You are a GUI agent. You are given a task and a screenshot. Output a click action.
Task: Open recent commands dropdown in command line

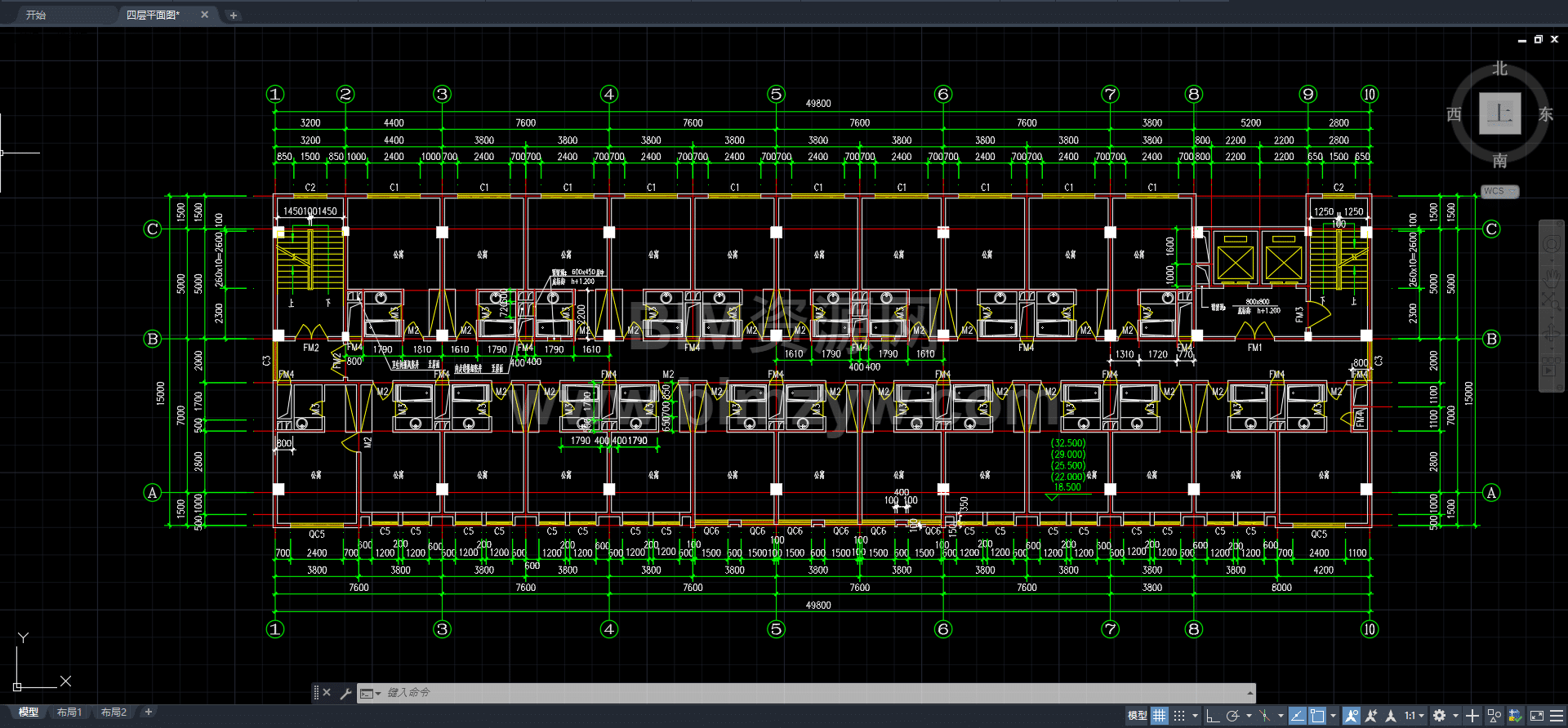(371, 693)
